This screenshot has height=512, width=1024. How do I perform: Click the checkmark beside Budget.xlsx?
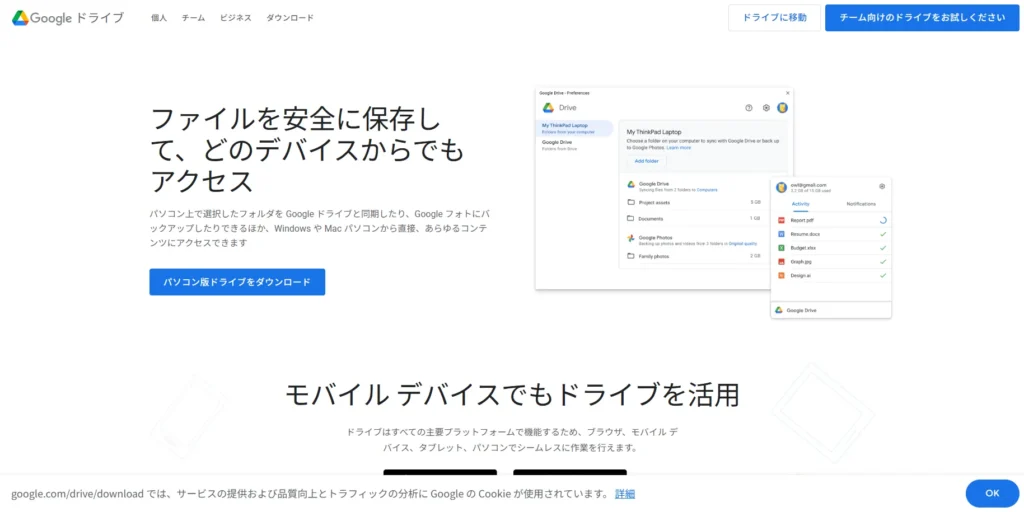tap(883, 248)
